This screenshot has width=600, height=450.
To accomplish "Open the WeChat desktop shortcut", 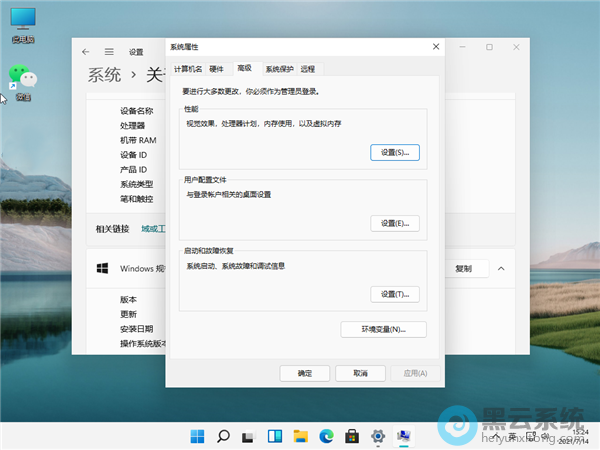I will click(x=21, y=78).
